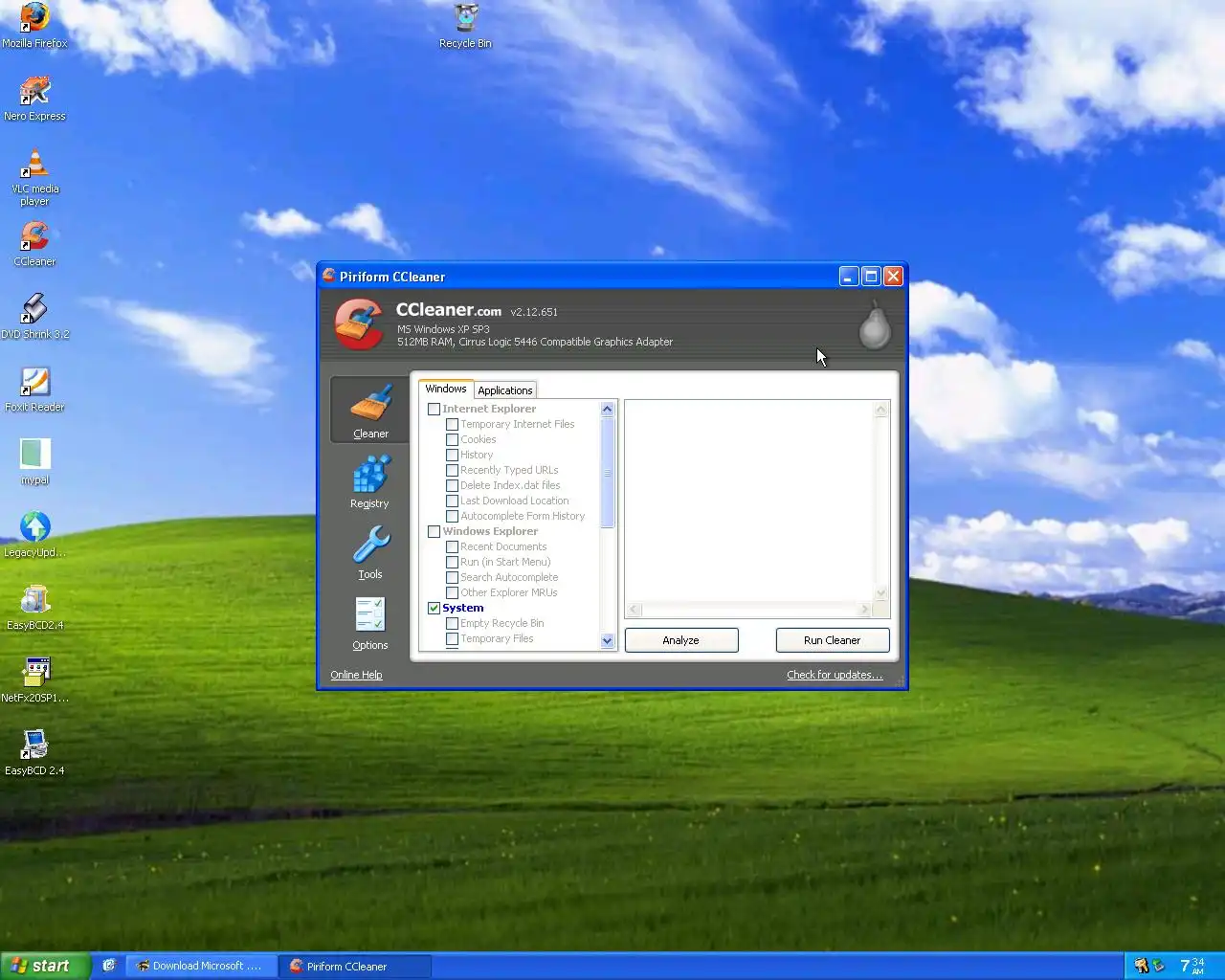
Task: Click the cleaner list scrollbar thumb
Action: tap(607, 473)
